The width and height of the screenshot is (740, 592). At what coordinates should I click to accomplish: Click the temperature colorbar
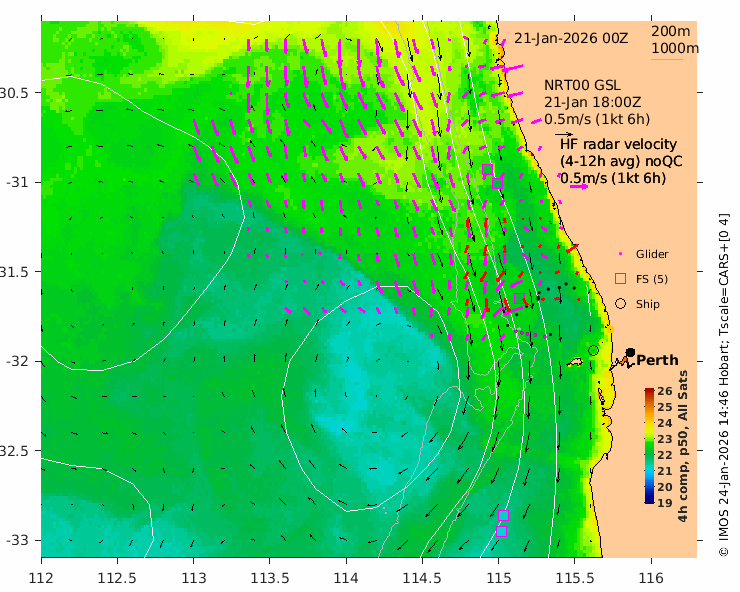tap(650, 446)
